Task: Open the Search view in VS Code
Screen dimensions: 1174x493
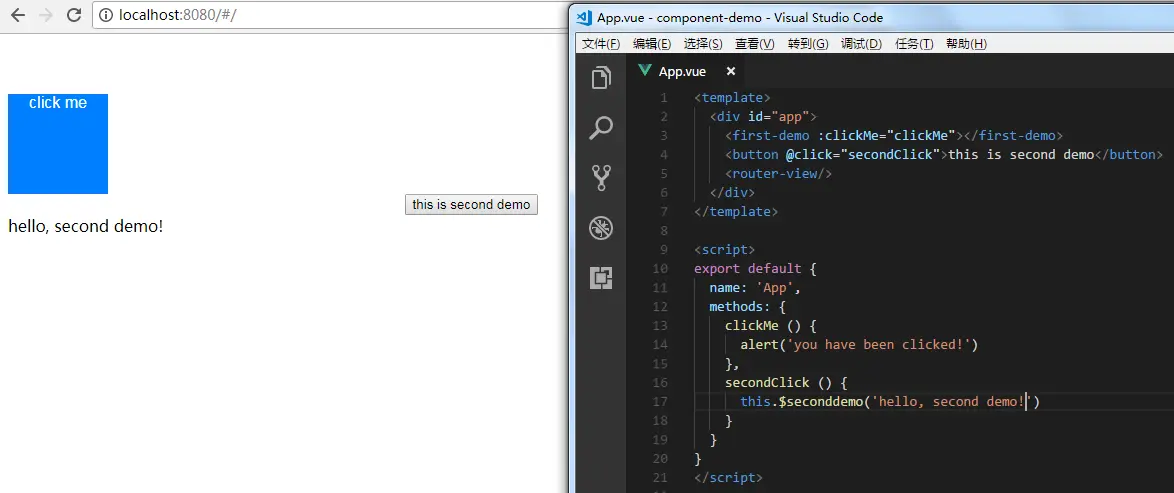Action: click(601, 128)
